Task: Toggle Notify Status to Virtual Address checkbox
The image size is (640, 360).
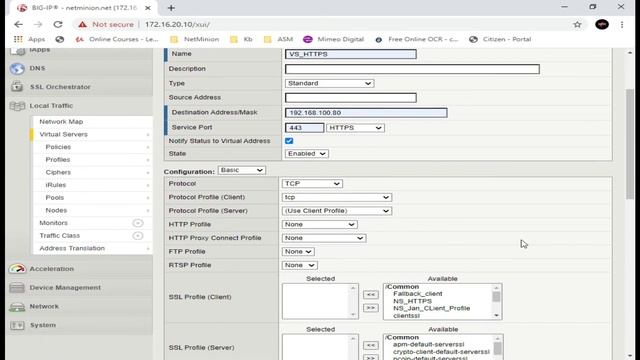Action: pos(289,141)
